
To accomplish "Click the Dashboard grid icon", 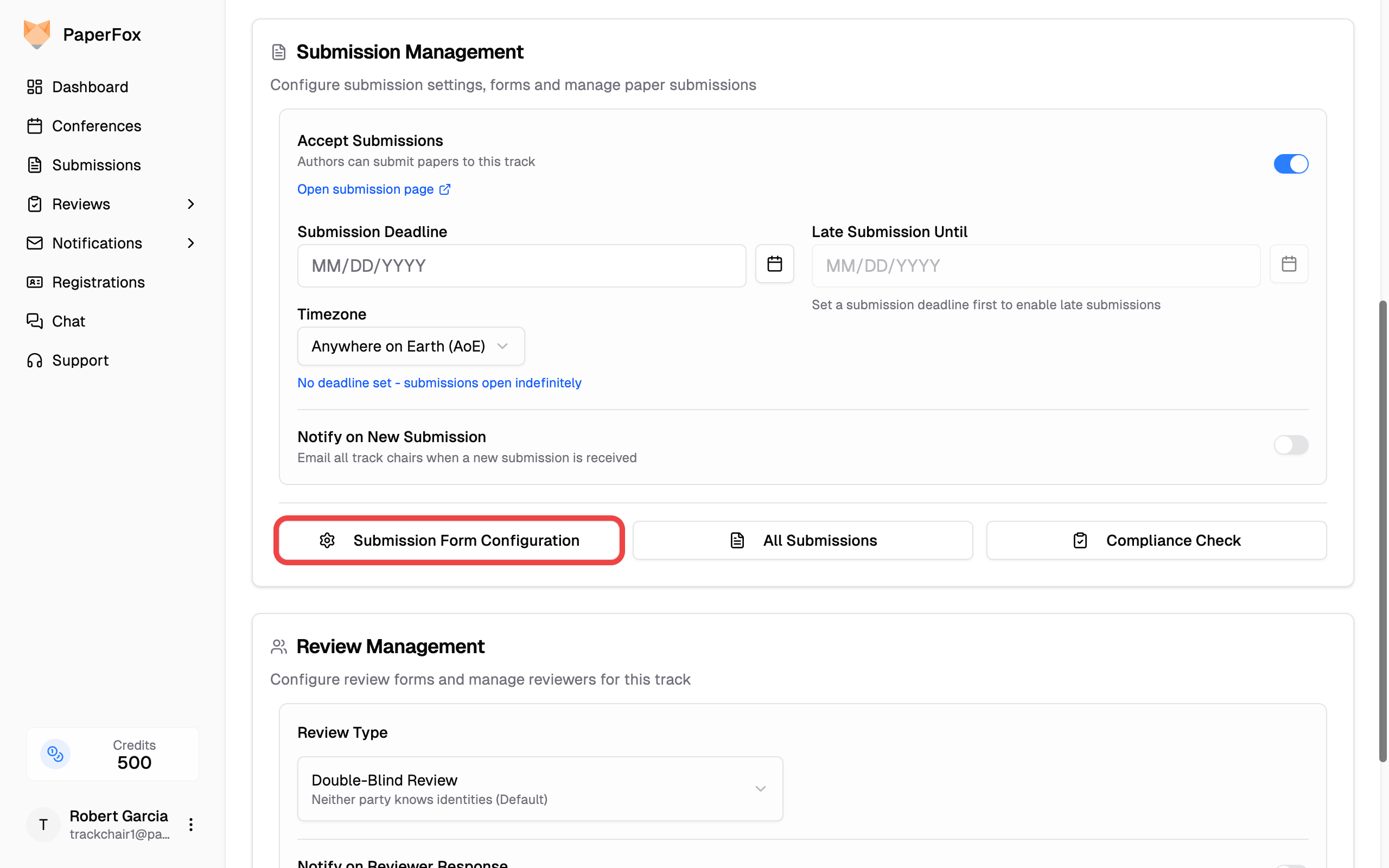I will coord(34,87).
